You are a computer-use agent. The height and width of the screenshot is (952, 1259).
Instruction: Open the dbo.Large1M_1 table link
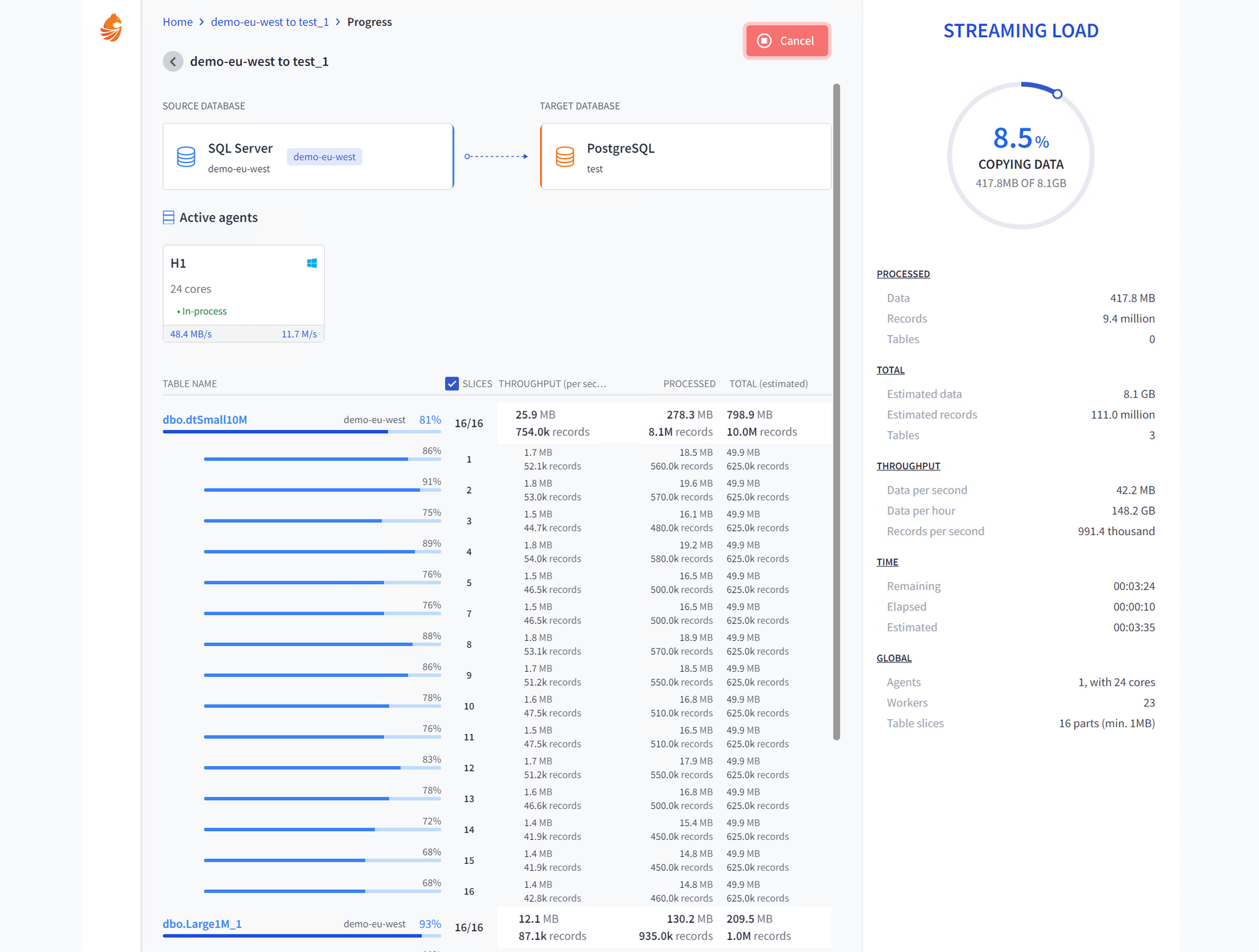[202, 924]
